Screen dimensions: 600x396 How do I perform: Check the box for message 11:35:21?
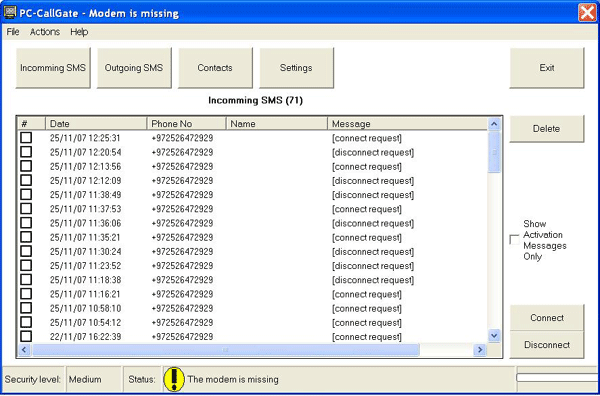(x=26, y=237)
